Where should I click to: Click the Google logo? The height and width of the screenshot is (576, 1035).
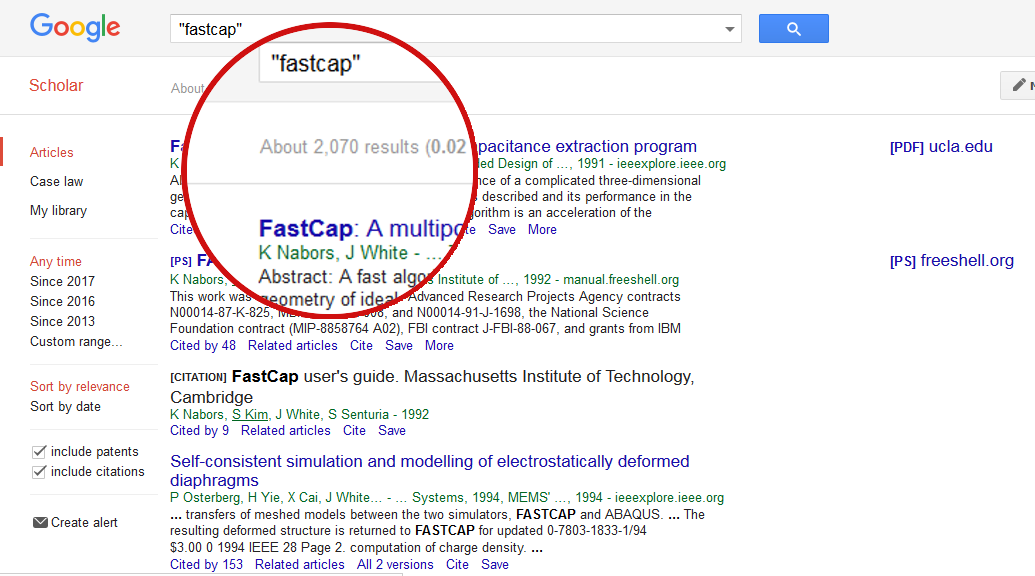click(75, 28)
